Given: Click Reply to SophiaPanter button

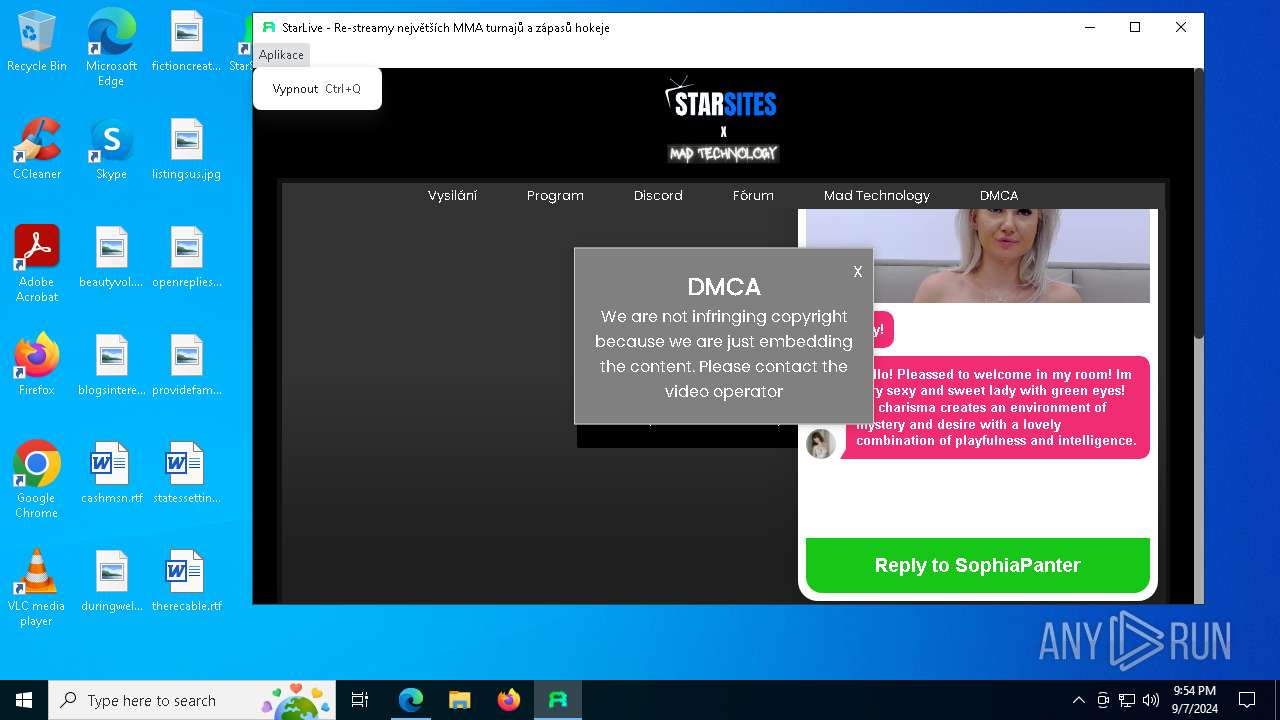Looking at the screenshot, I should pos(978,565).
